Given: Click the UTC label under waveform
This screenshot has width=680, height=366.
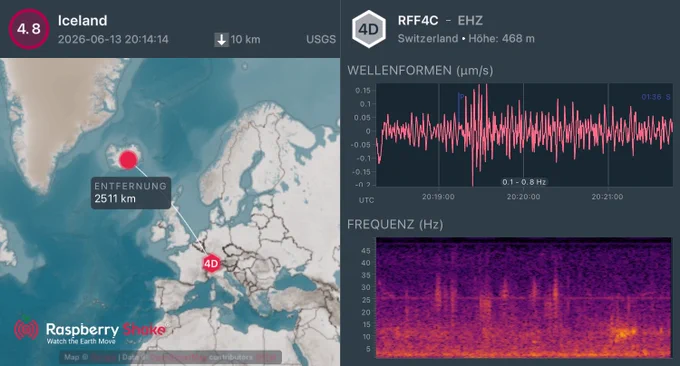Looking at the screenshot, I should click(x=366, y=200).
